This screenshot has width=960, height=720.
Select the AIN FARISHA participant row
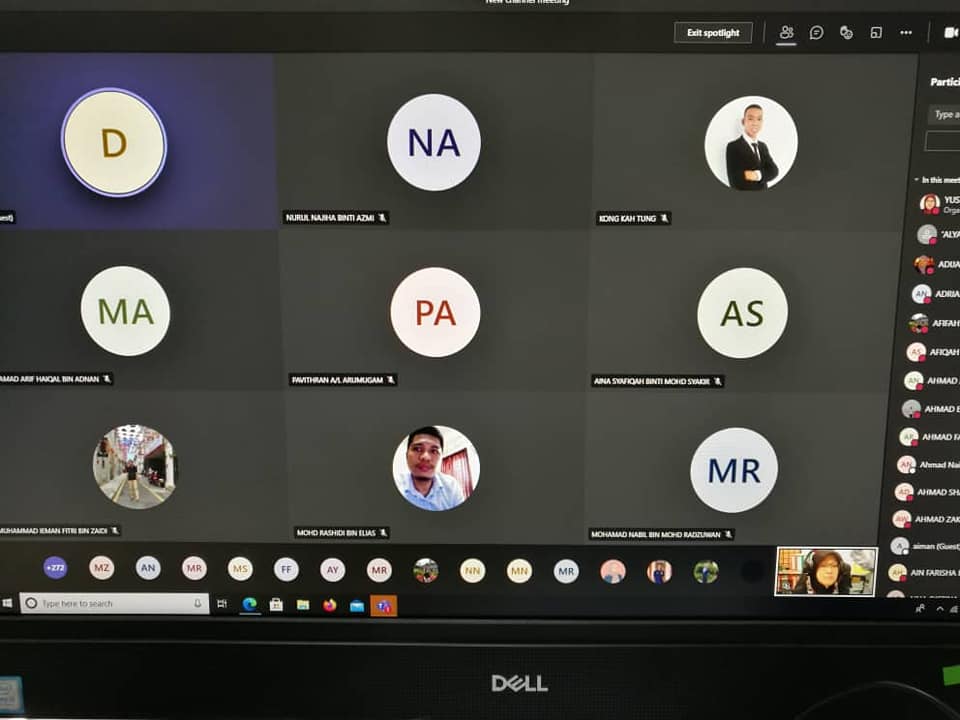[x=924, y=572]
